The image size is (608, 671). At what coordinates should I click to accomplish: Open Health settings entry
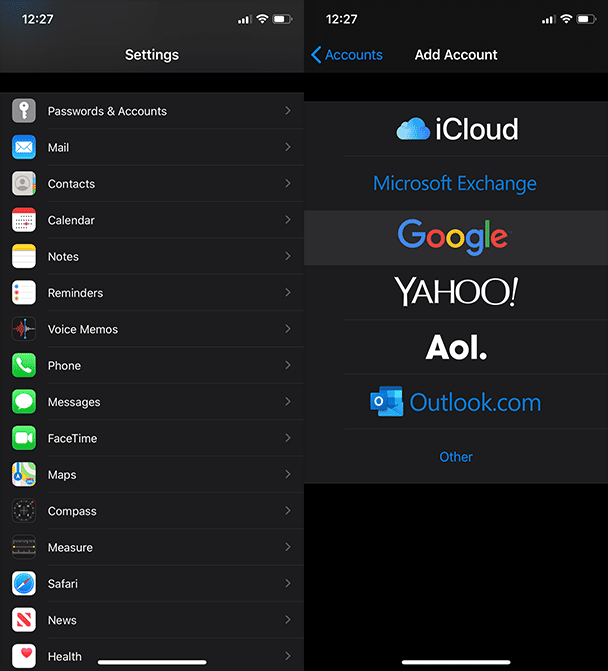(x=152, y=656)
